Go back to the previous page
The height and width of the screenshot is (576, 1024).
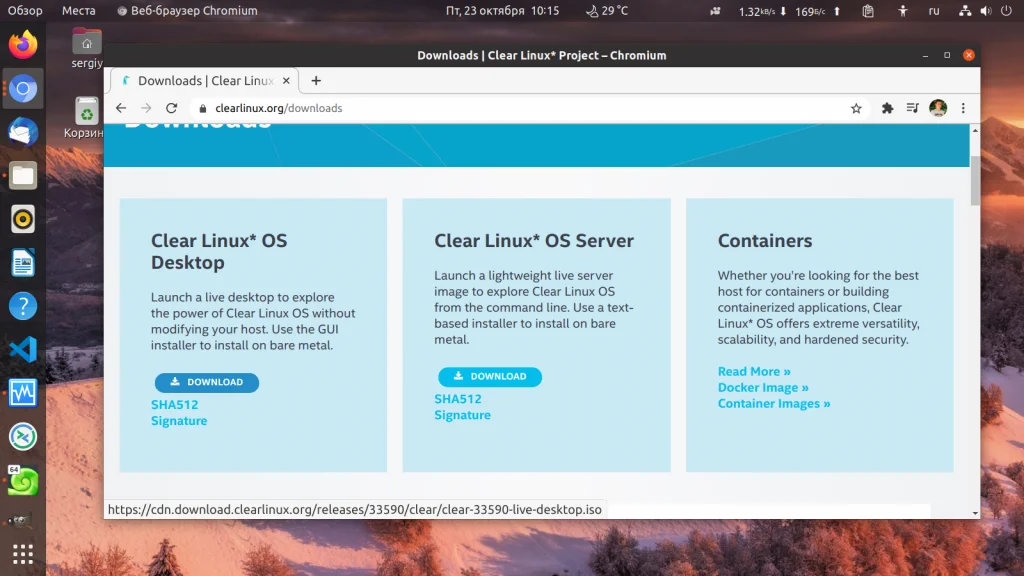pos(121,108)
